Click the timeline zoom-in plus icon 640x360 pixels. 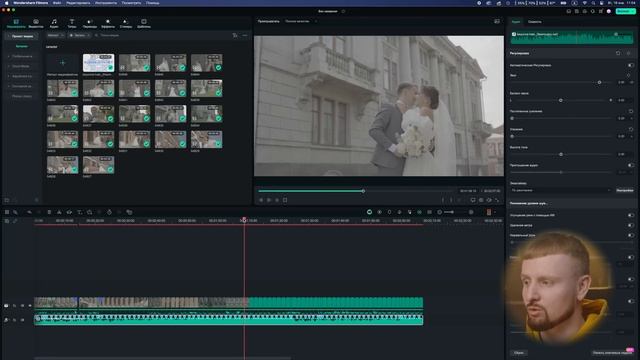[471, 212]
